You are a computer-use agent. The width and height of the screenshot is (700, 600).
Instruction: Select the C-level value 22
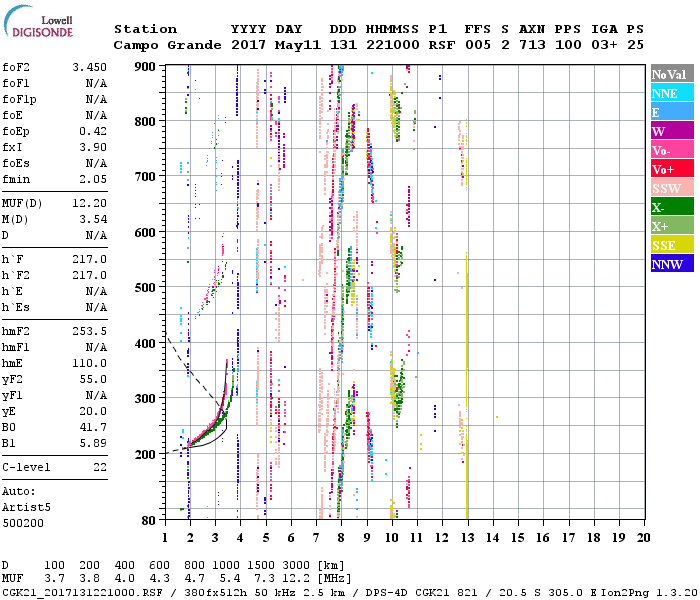tap(99, 466)
